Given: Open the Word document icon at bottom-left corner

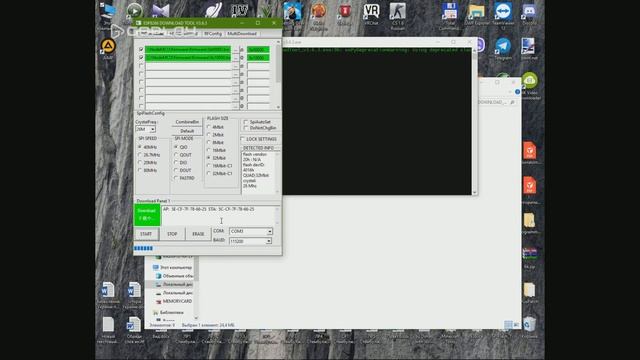Looking at the screenshot, I should click(x=107, y=291).
